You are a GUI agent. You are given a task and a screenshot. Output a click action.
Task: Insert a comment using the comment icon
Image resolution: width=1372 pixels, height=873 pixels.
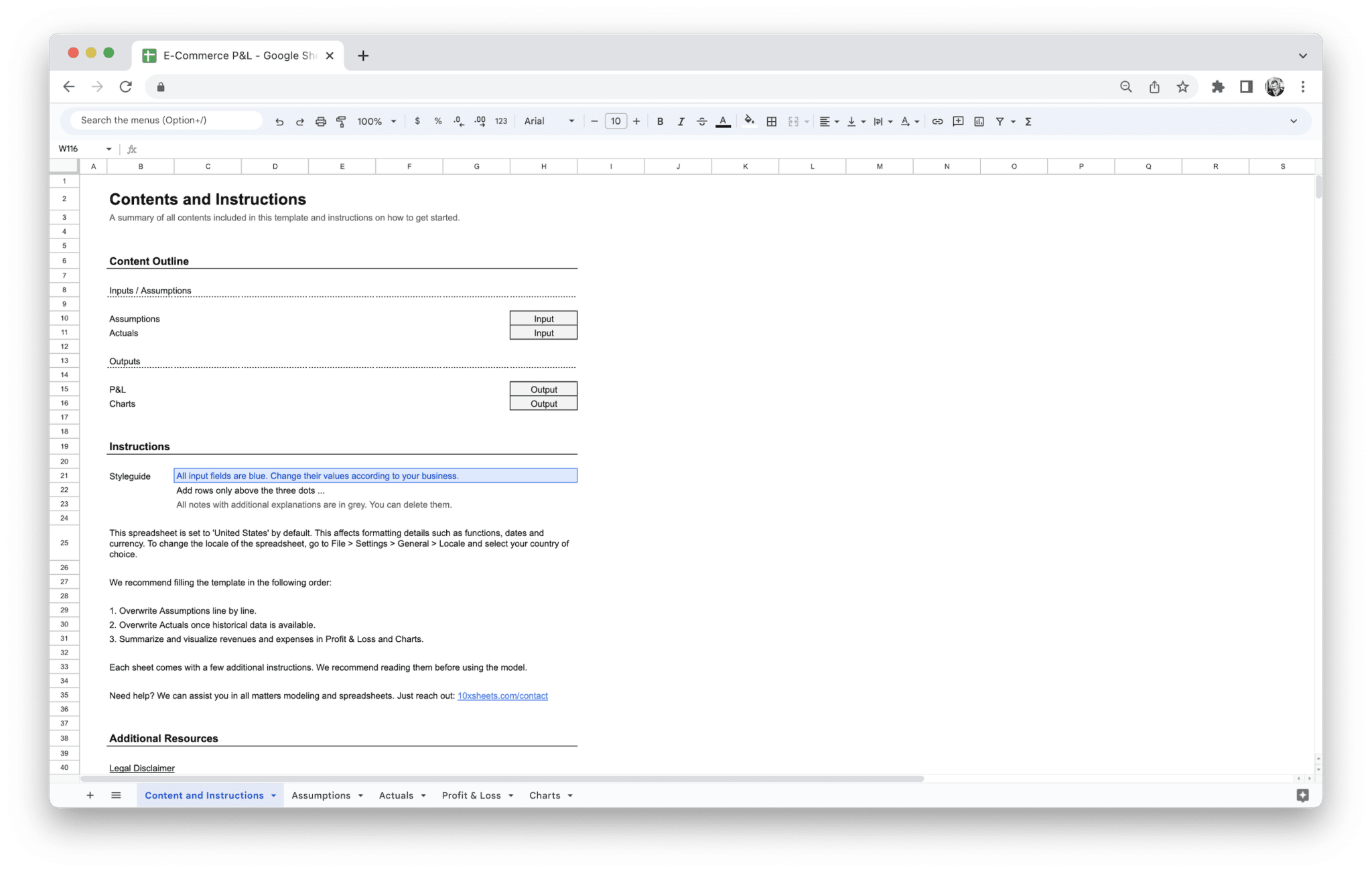click(958, 121)
